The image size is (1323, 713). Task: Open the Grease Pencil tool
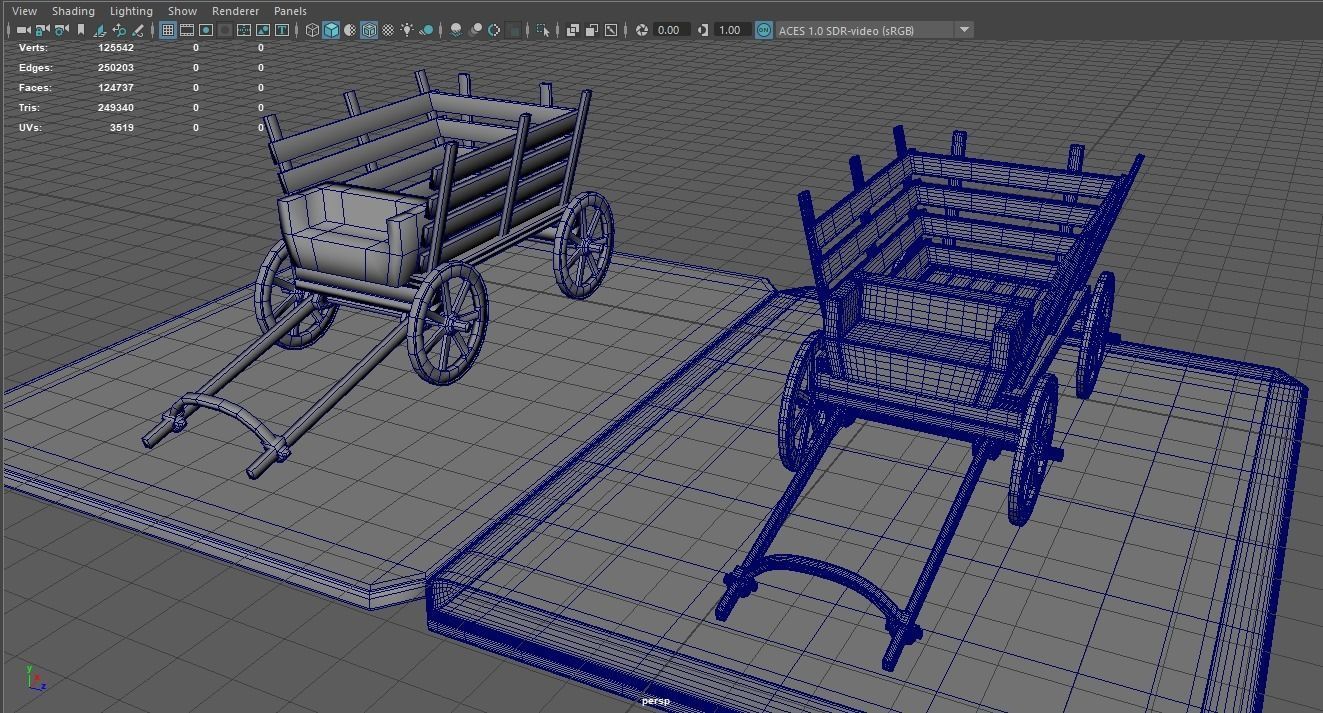(x=138, y=30)
